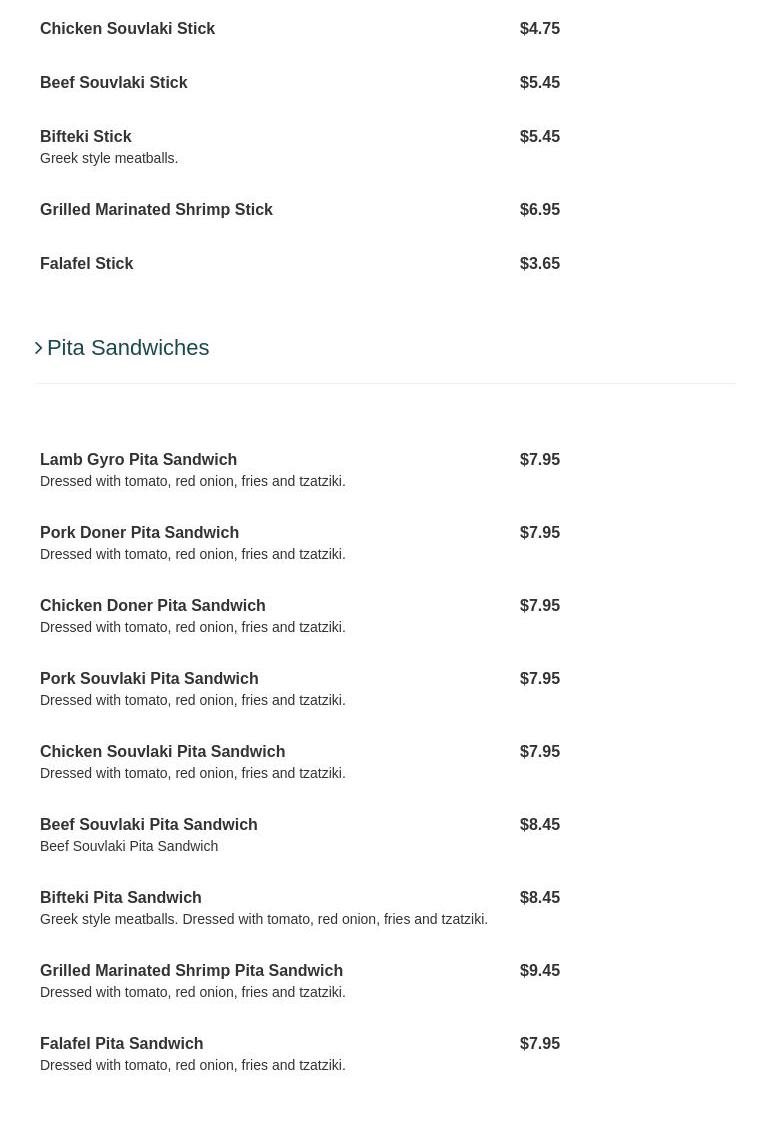
Task: Click the $6.95 shrimp stick price
Action: 540,210
